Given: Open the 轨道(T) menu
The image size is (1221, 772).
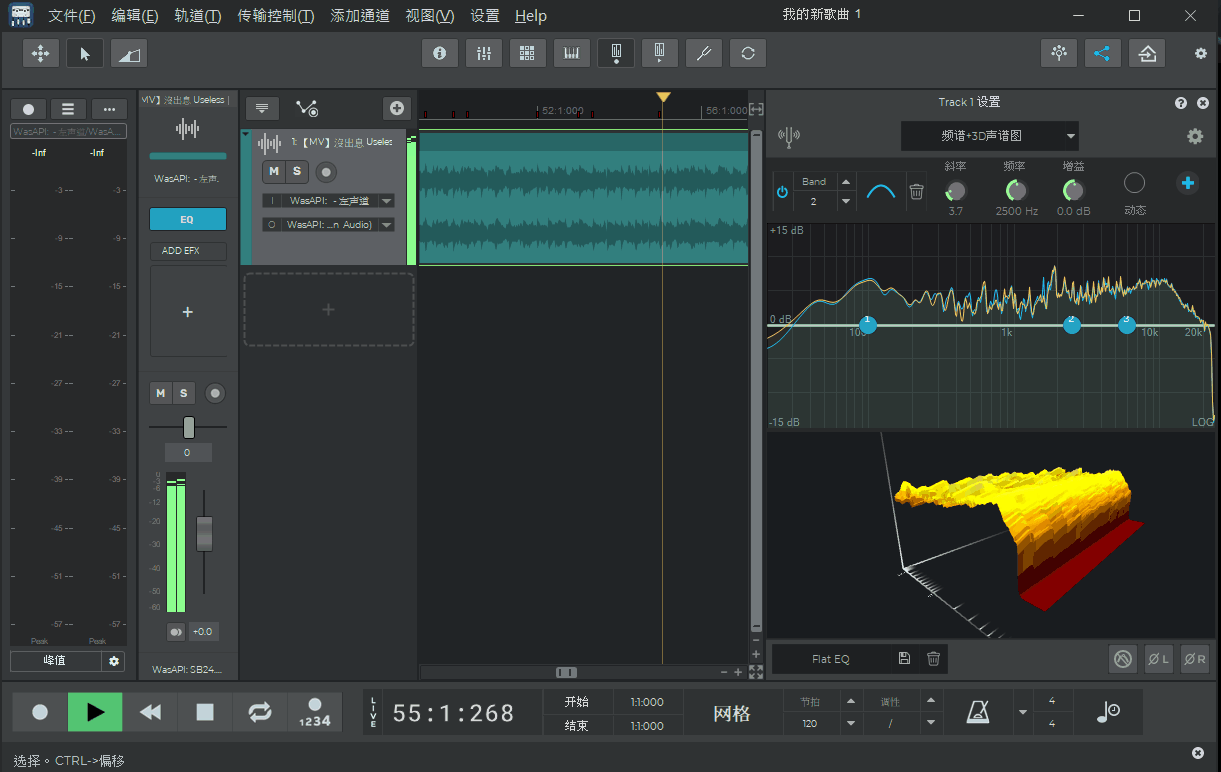Looking at the screenshot, I should click(197, 16).
